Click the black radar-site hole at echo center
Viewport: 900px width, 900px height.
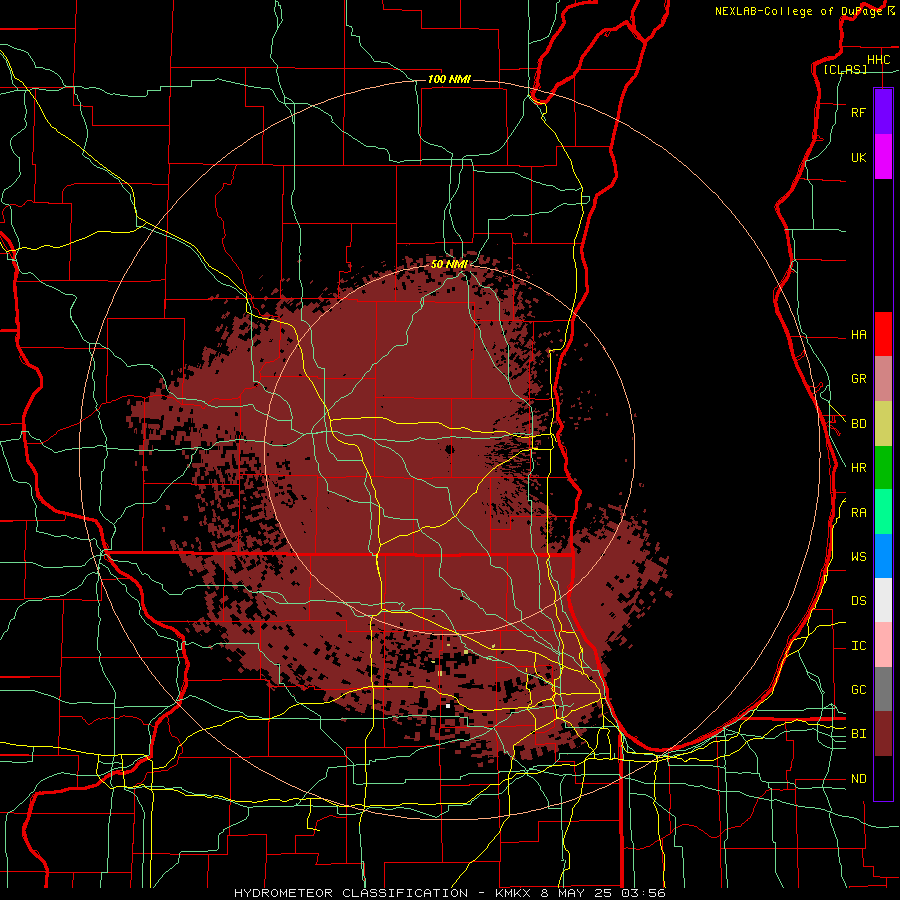(x=449, y=449)
